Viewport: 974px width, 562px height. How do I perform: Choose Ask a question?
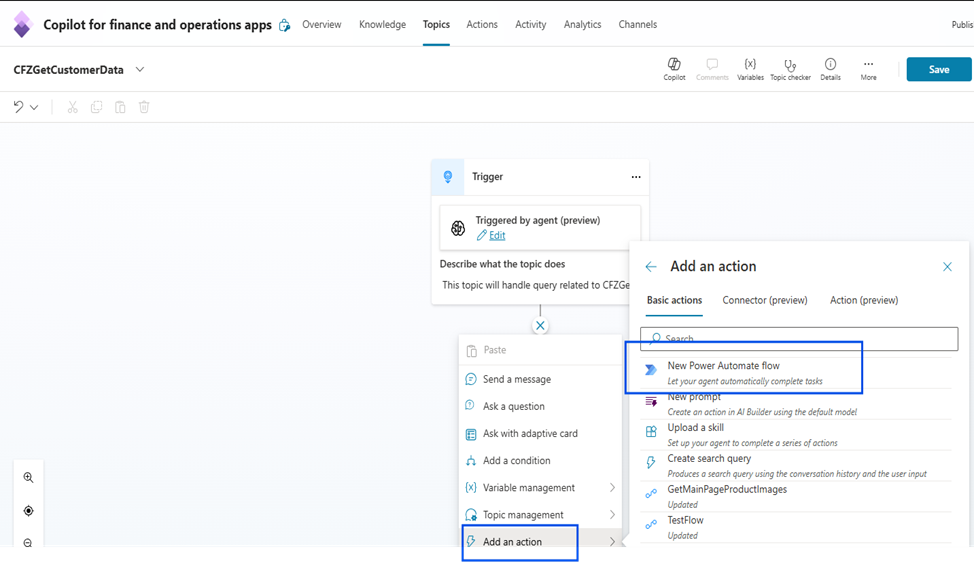(540, 406)
